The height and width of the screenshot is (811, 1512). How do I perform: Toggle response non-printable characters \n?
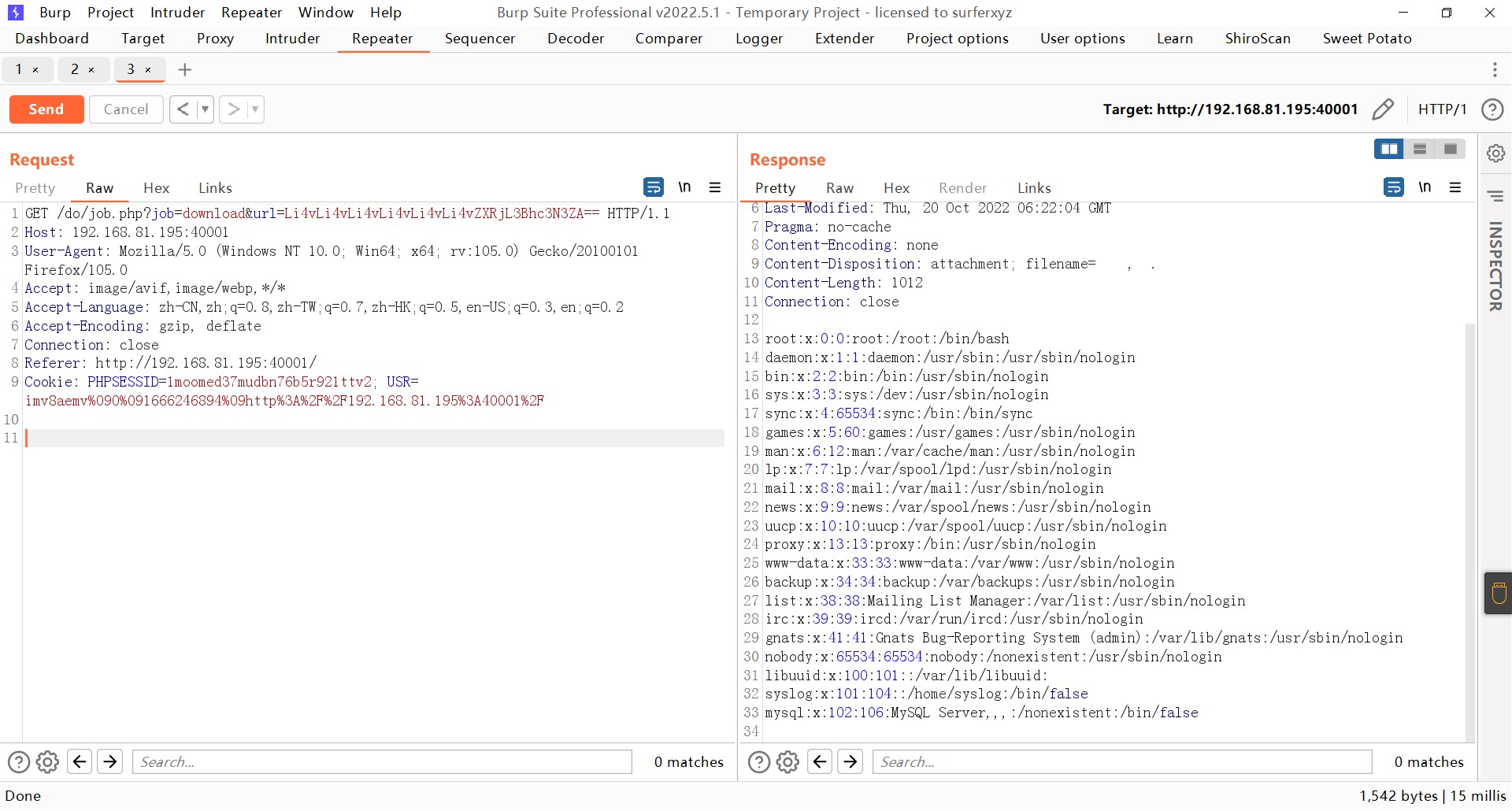coord(1425,187)
